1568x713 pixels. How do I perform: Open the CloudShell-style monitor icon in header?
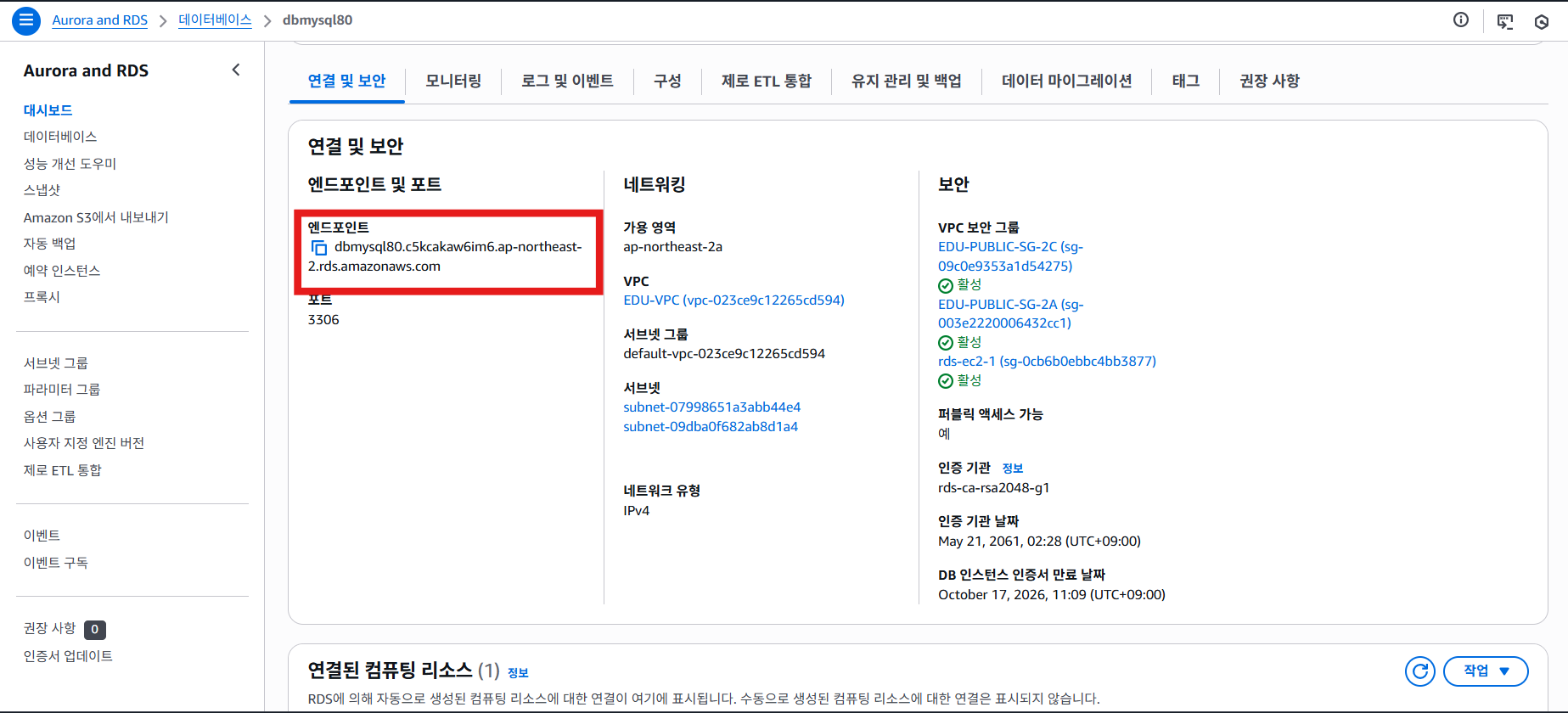click(1505, 21)
